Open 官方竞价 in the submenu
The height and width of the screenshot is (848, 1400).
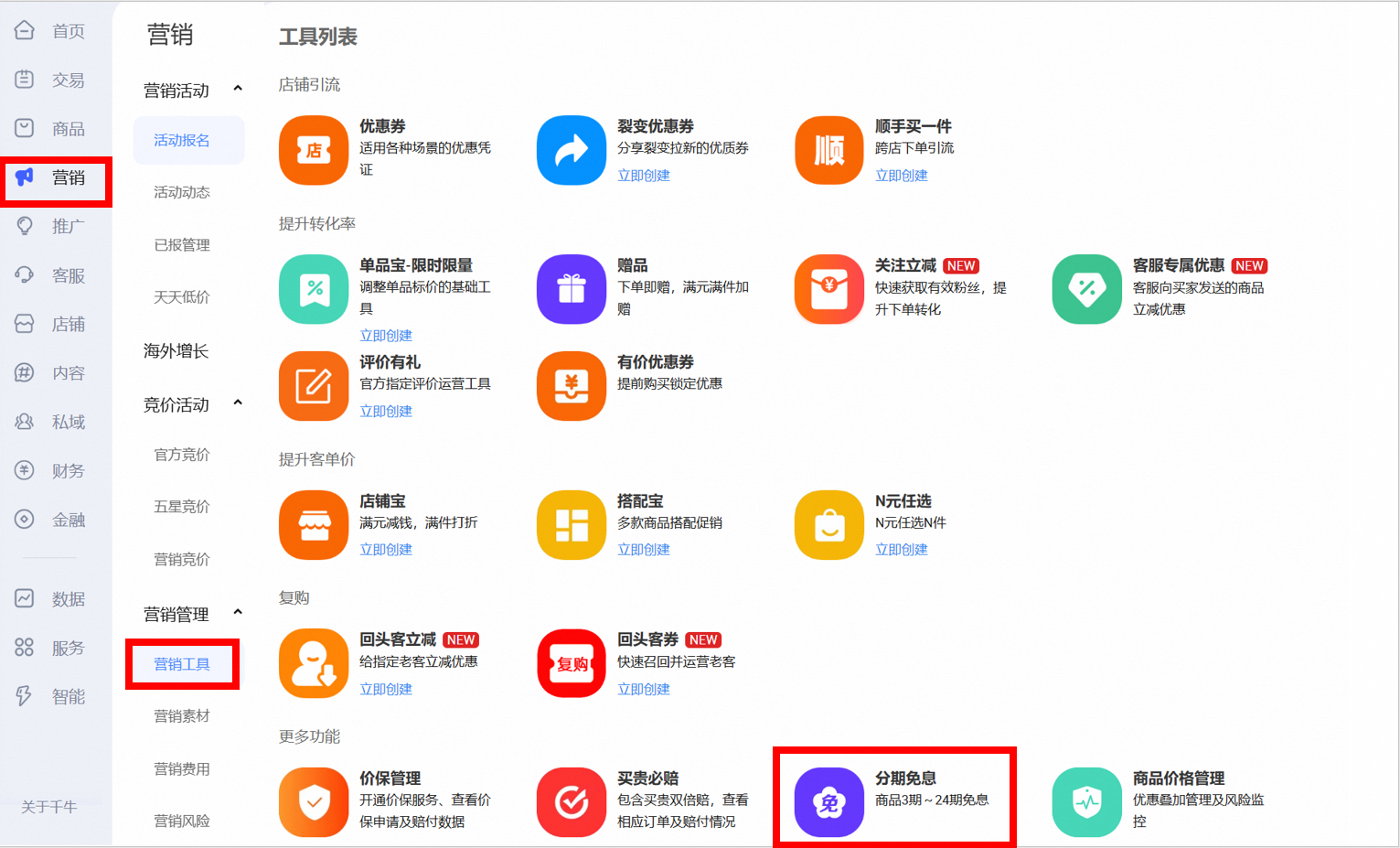(182, 454)
